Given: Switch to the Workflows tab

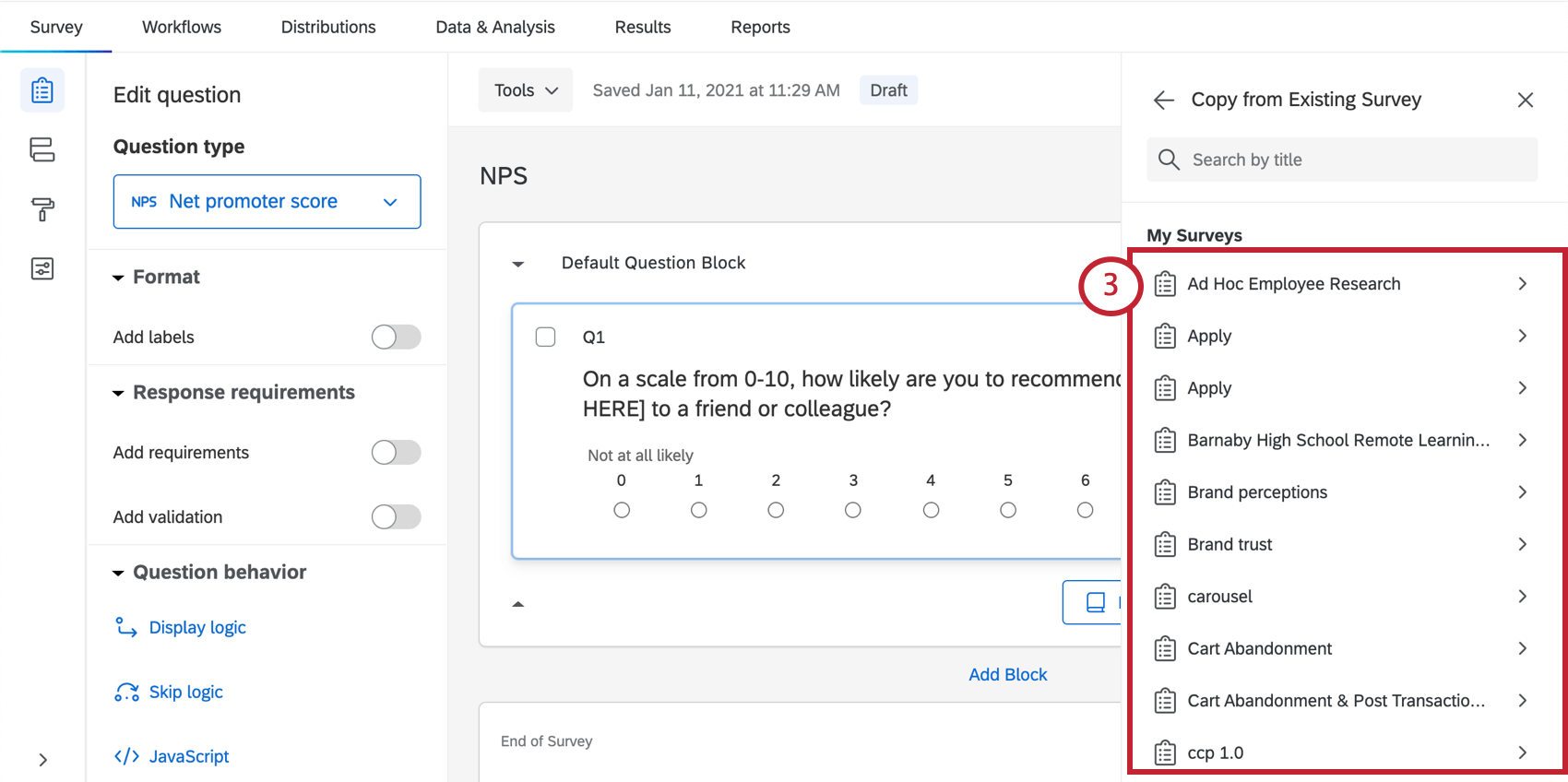Looking at the screenshot, I should point(182,27).
